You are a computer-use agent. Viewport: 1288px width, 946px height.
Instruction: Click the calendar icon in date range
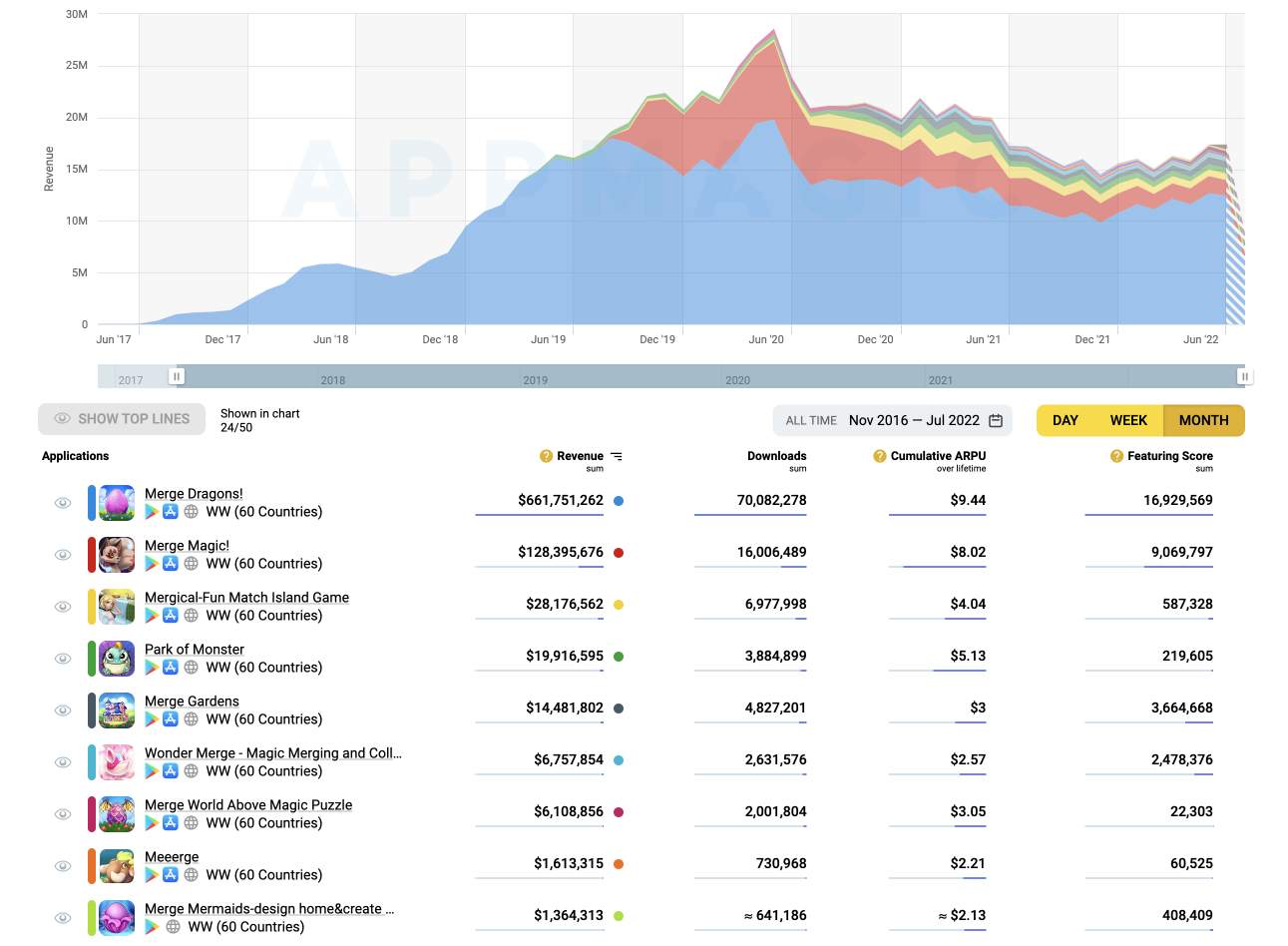(x=995, y=421)
